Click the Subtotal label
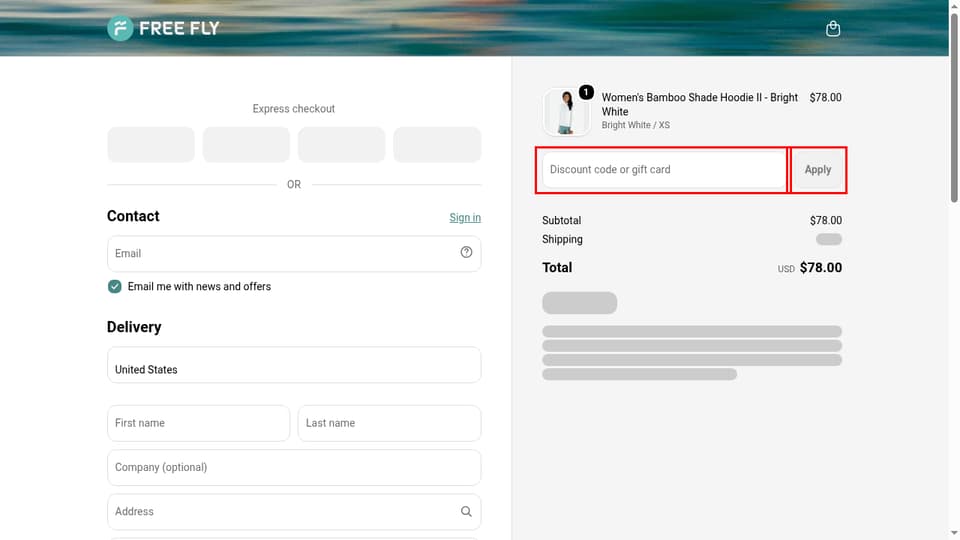Image resolution: width=960 pixels, height=540 pixels. click(561, 220)
